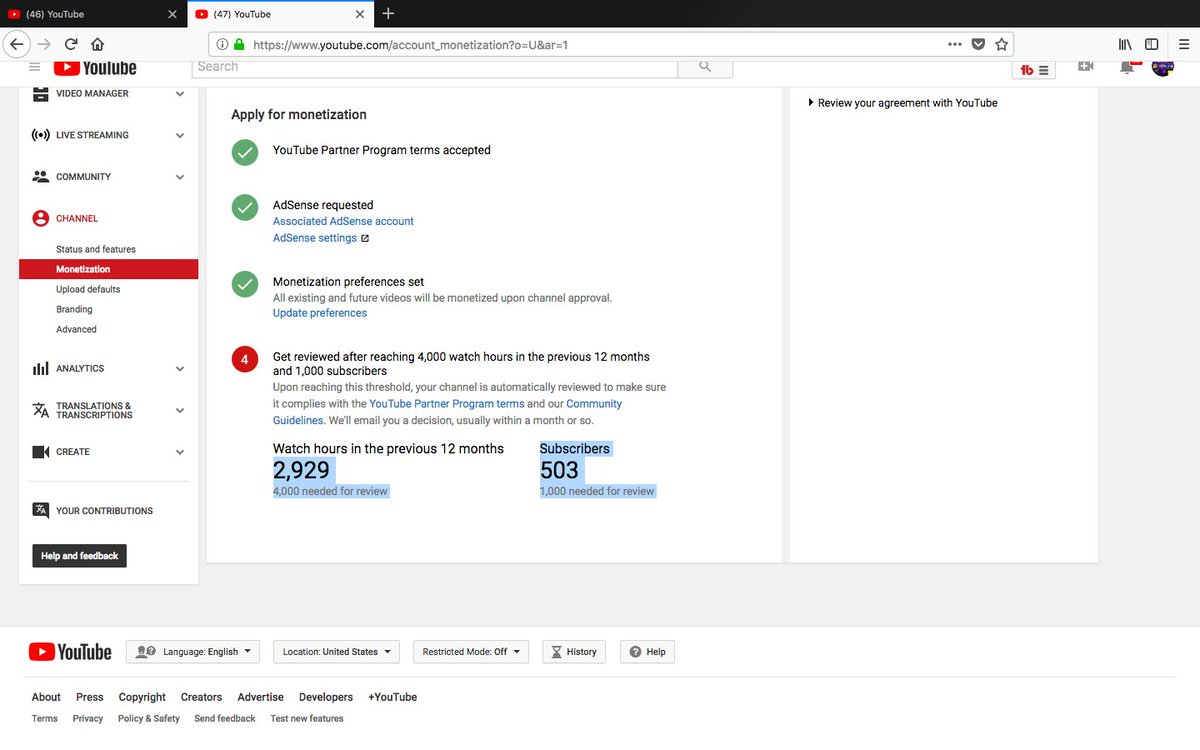The image size is (1200, 750).
Task: Expand Review your agreement with YouTube
Action: (902, 103)
